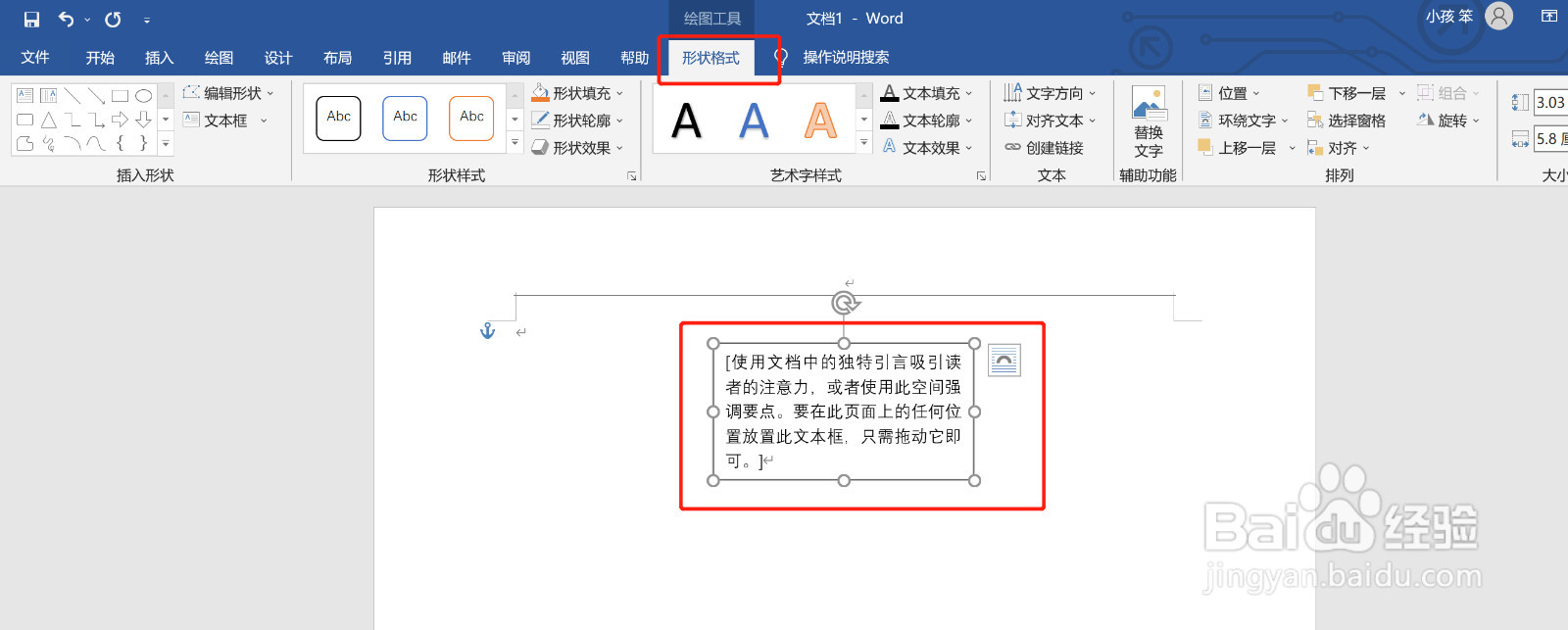Viewport: 1568px width, 630px height.
Task: Expand the shapes gallery more button
Action: 166,143
